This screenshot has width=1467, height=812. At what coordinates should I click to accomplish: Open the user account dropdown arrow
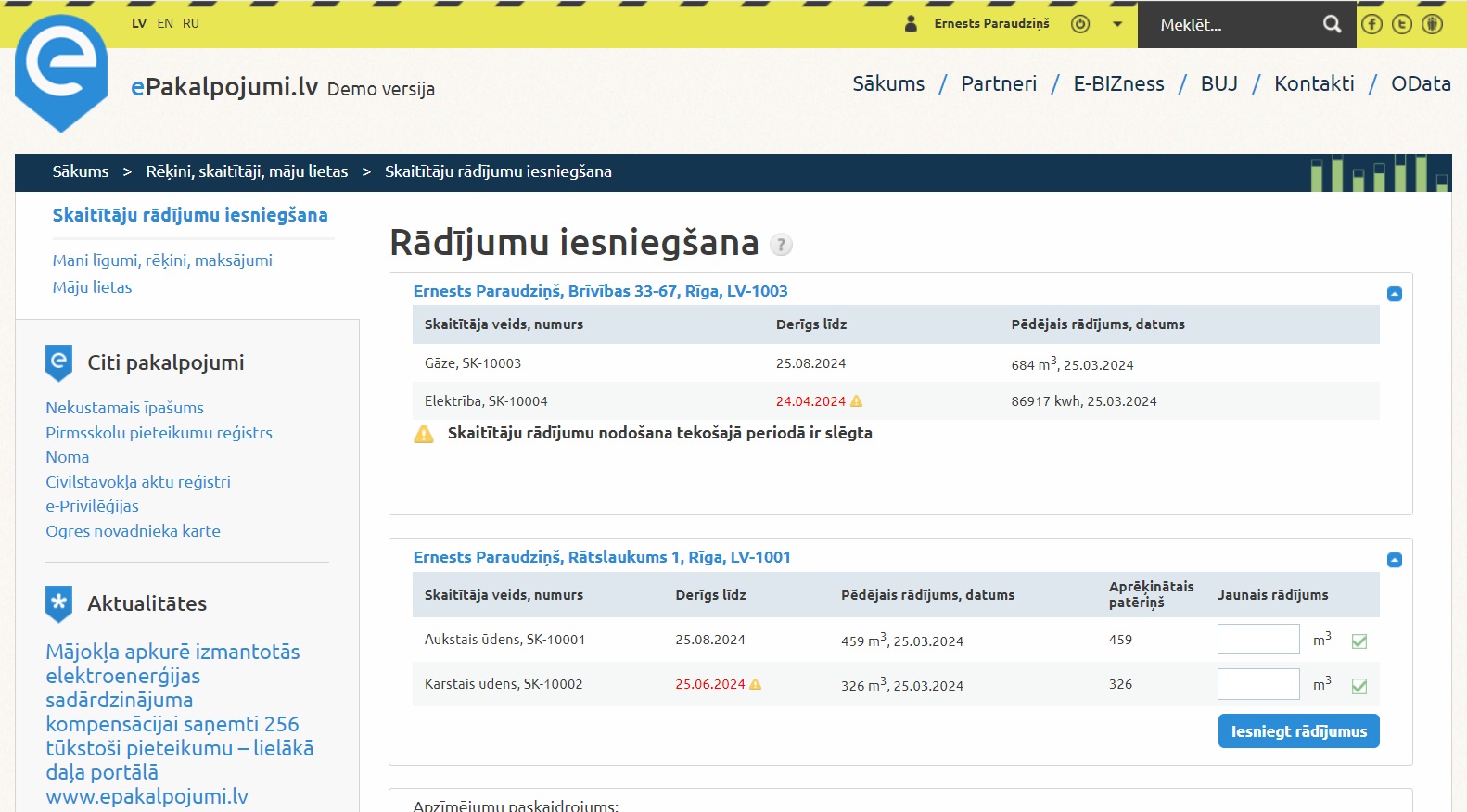[x=1117, y=24]
